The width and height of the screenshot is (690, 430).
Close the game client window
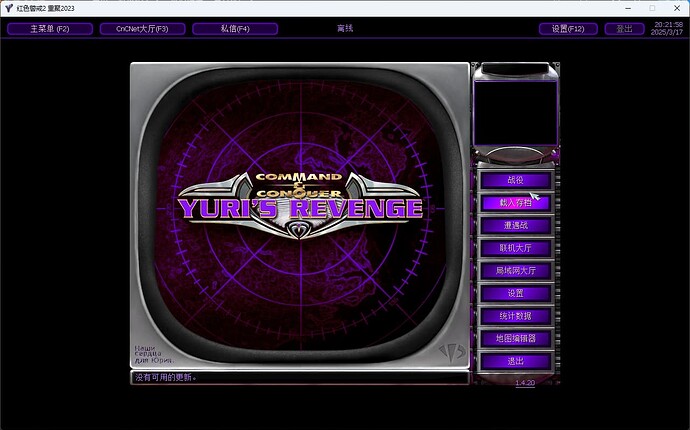pos(677,8)
